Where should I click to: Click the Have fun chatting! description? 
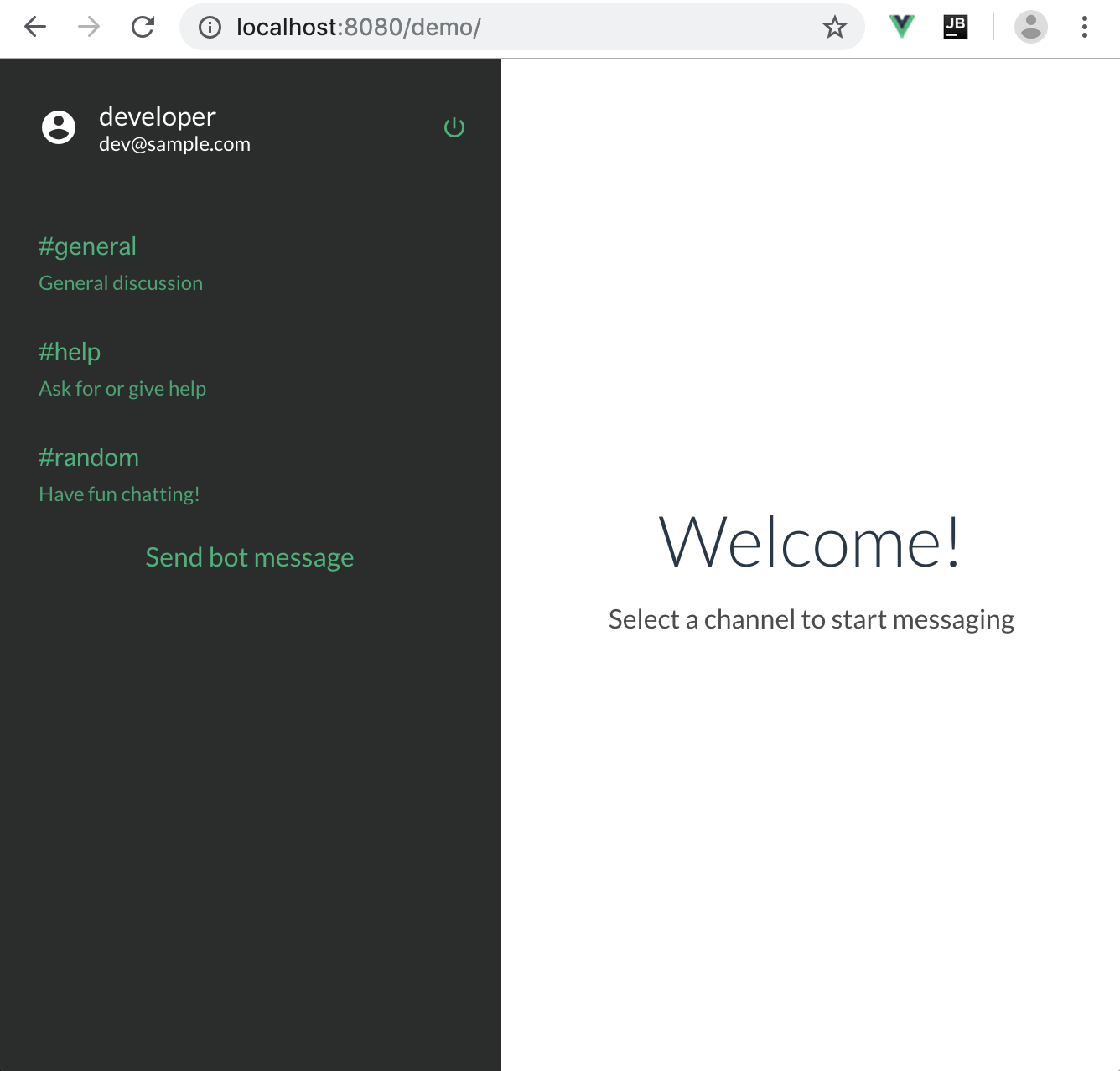tap(119, 494)
